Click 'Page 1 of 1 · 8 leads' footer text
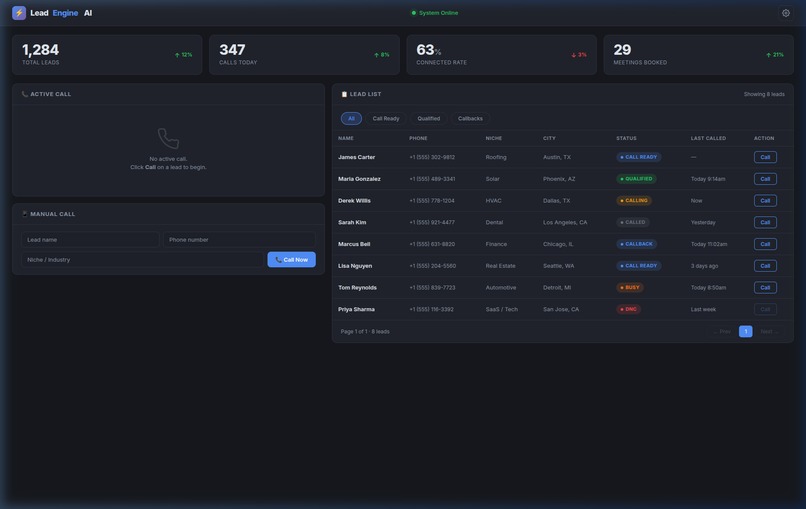Screen dimensions: 806x509 (365, 332)
